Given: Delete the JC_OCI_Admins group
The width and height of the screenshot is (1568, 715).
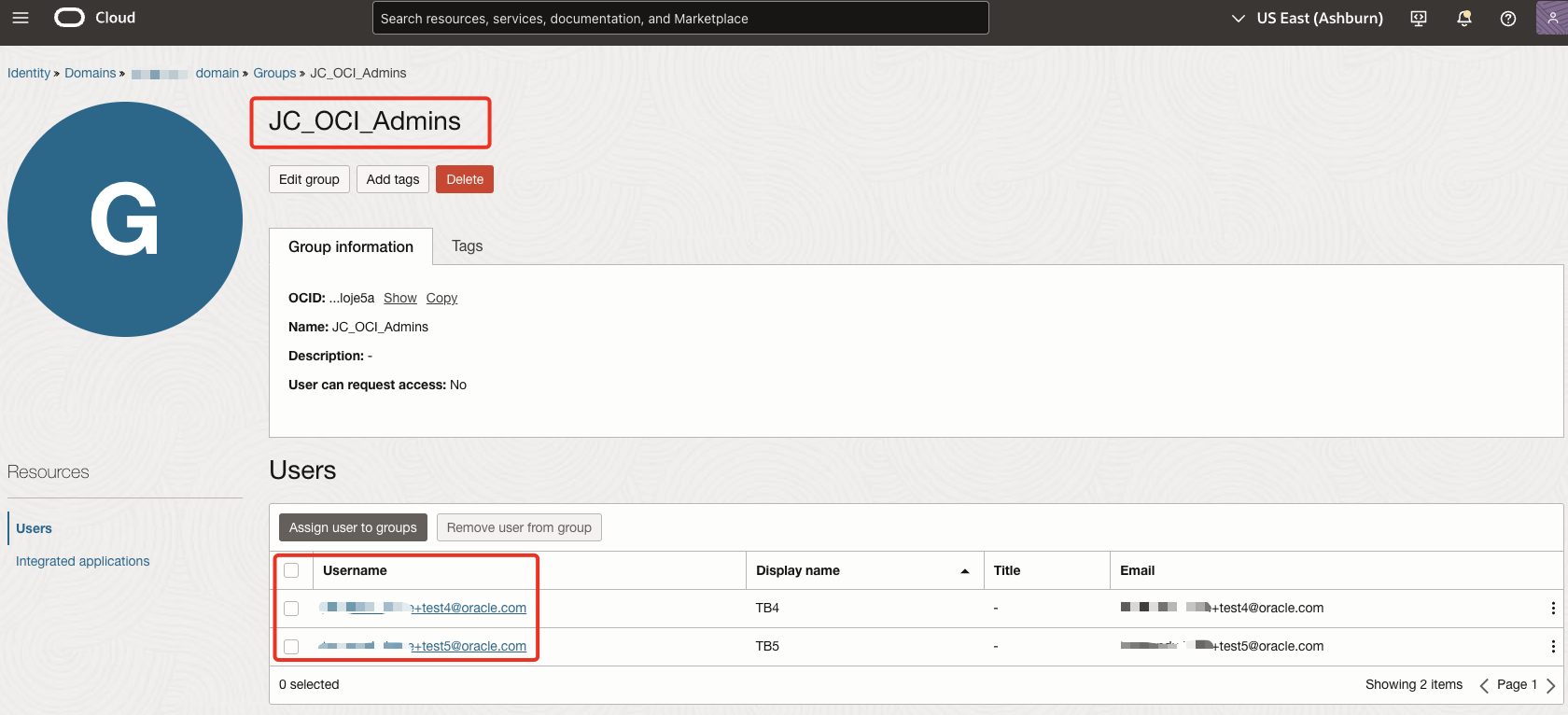Looking at the screenshot, I should (x=465, y=179).
